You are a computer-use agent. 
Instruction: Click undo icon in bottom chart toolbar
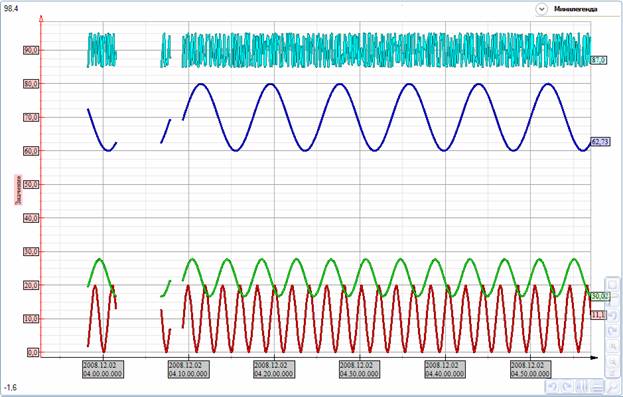point(552,387)
